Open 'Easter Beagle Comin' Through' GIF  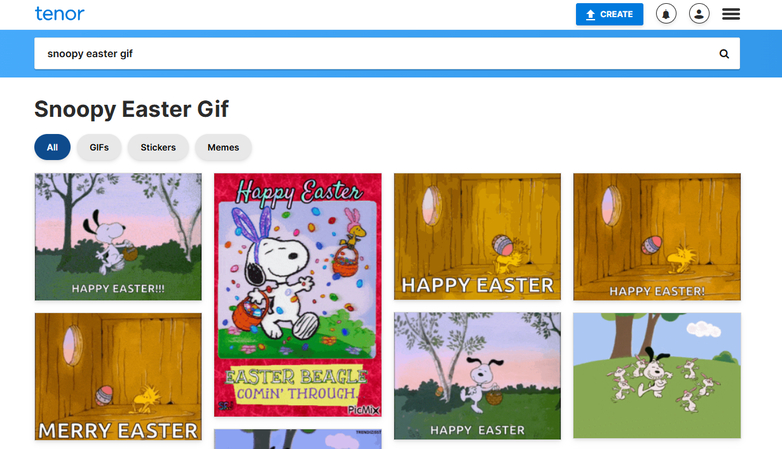[x=298, y=295]
